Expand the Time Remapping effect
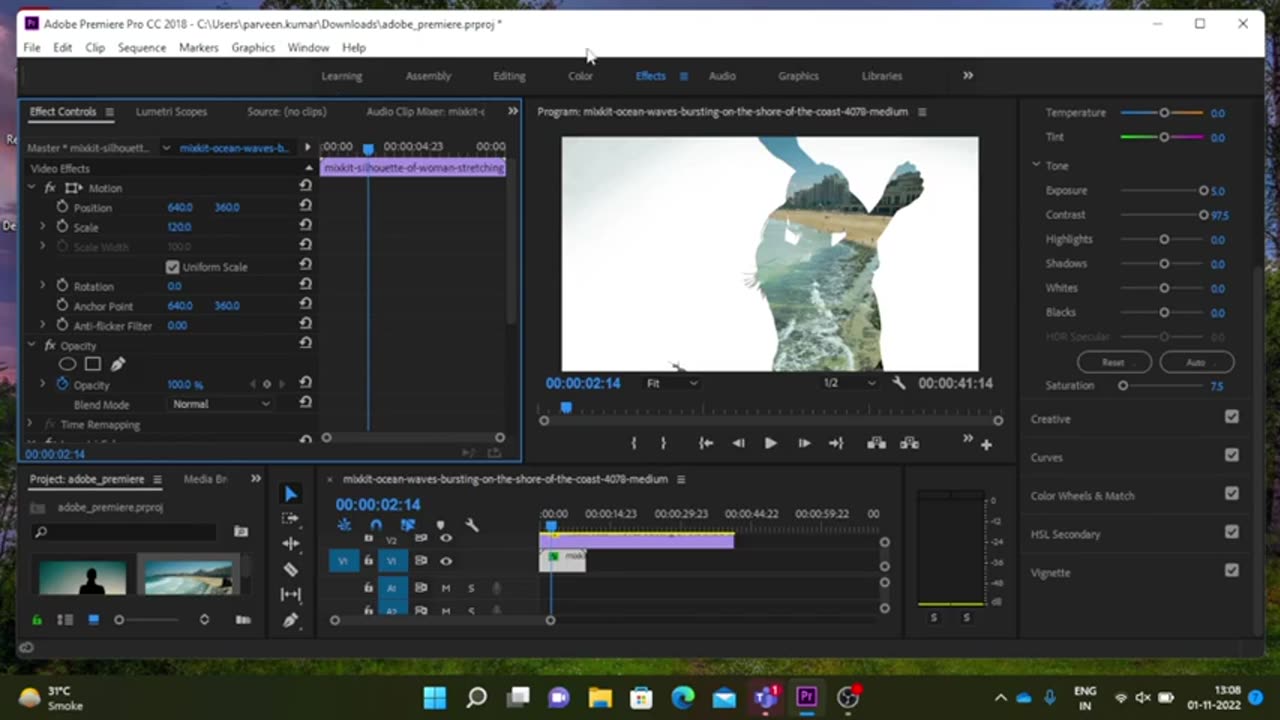The image size is (1280, 720). coord(32,424)
